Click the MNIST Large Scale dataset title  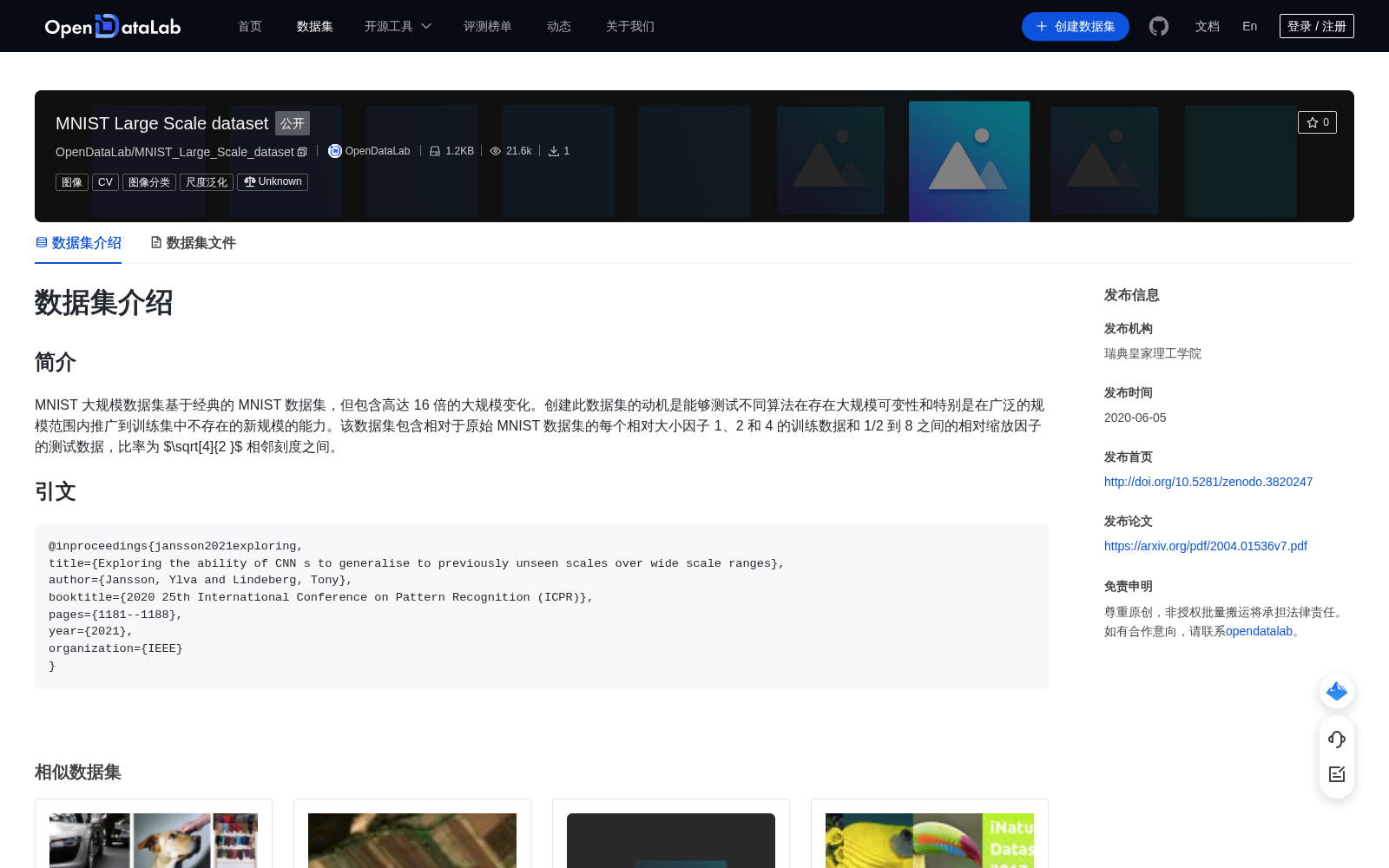click(x=162, y=123)
